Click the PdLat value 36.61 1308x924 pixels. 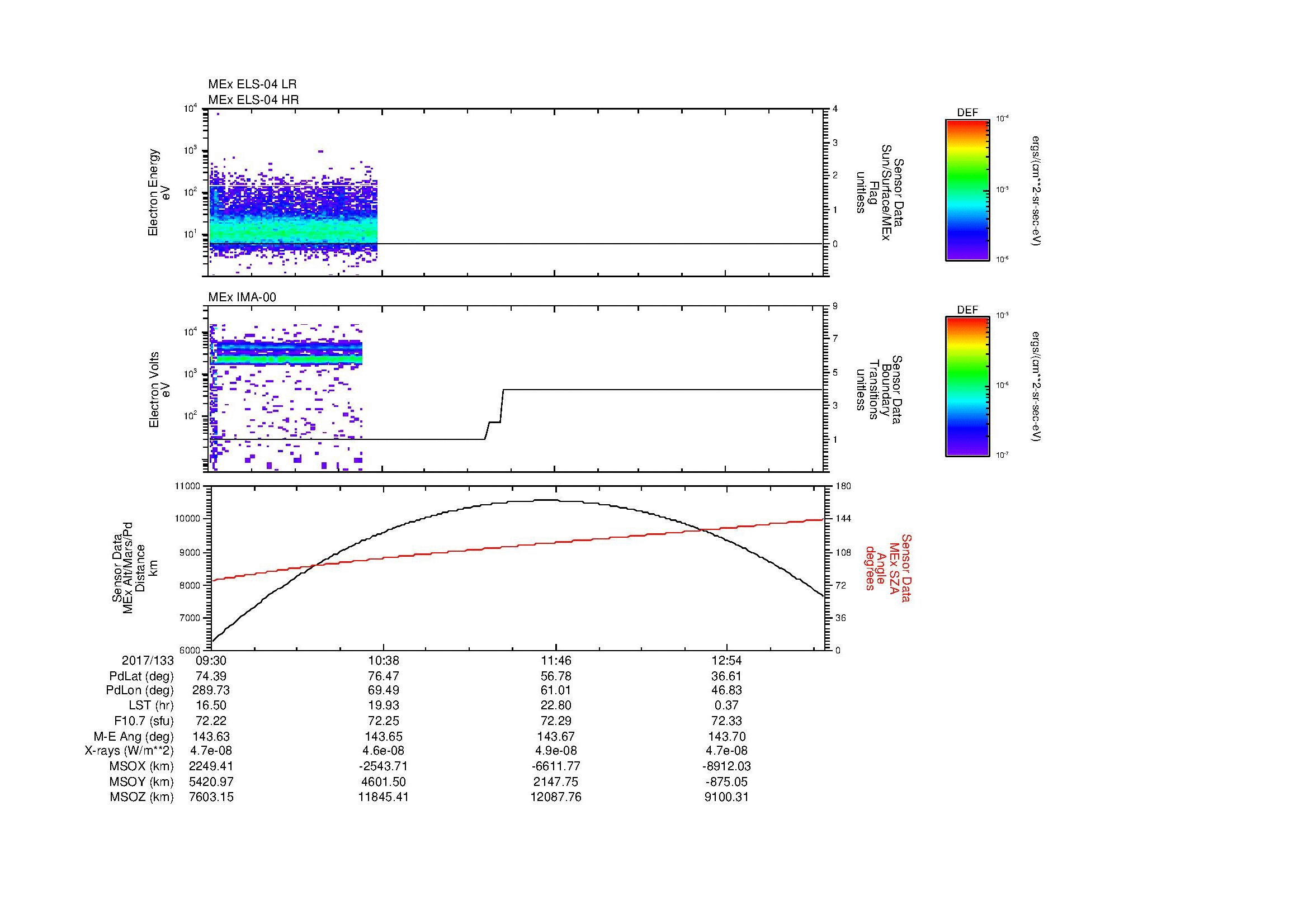pos(727,676)
